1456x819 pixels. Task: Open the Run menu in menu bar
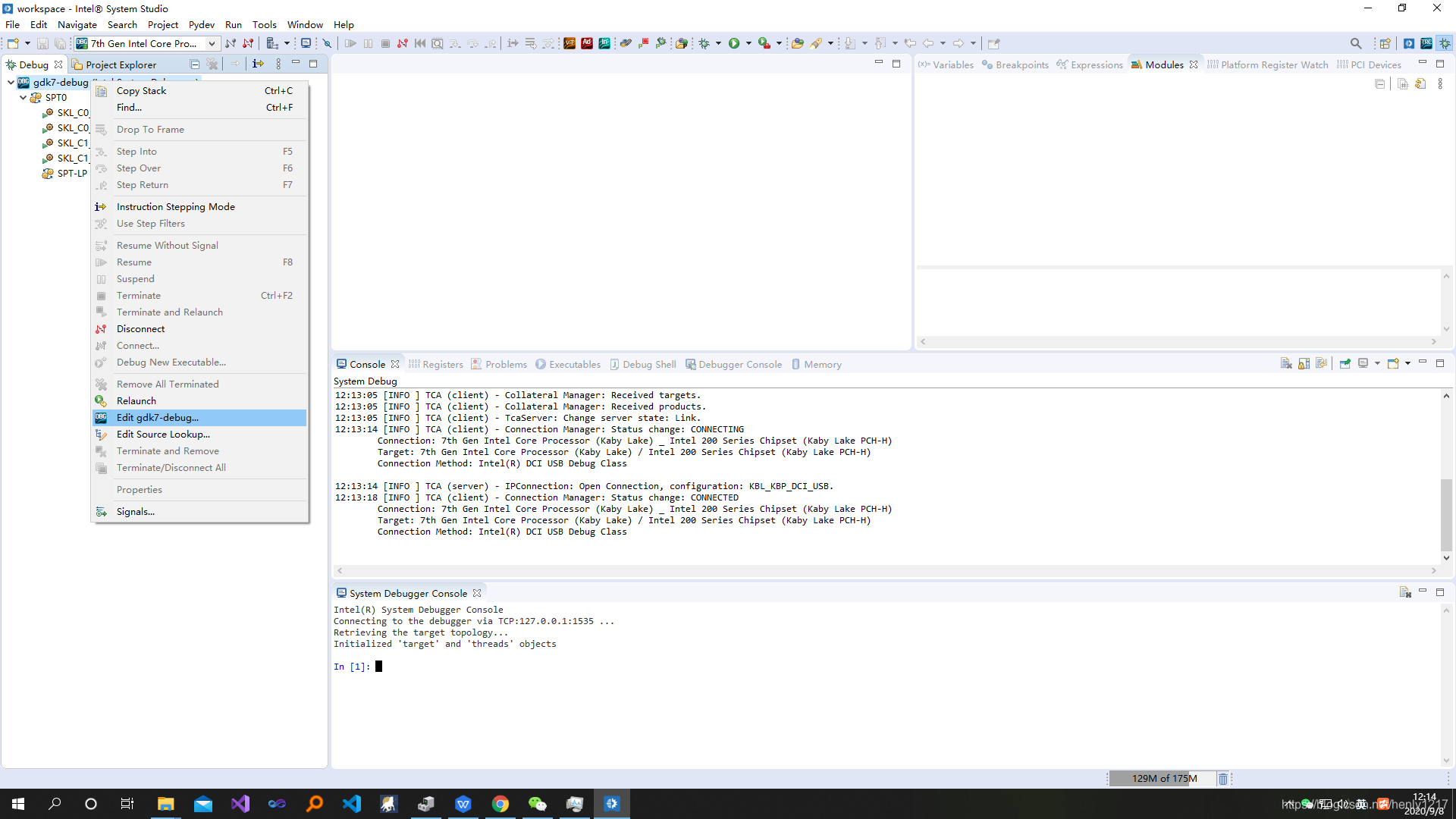pyautogui.click(x=233, y=24)
